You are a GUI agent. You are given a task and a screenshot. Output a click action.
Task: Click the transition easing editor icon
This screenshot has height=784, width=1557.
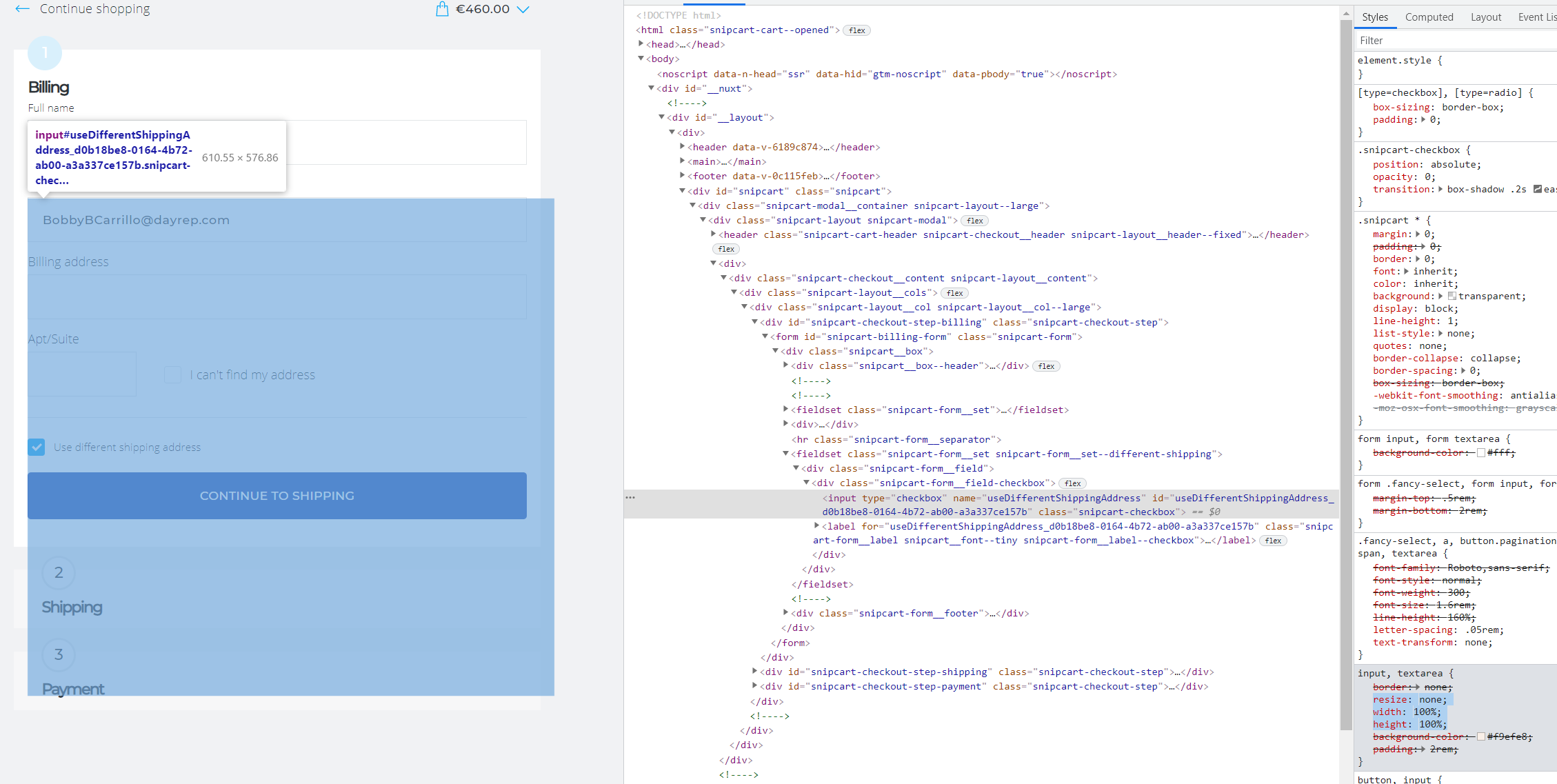coord(1538,190)
